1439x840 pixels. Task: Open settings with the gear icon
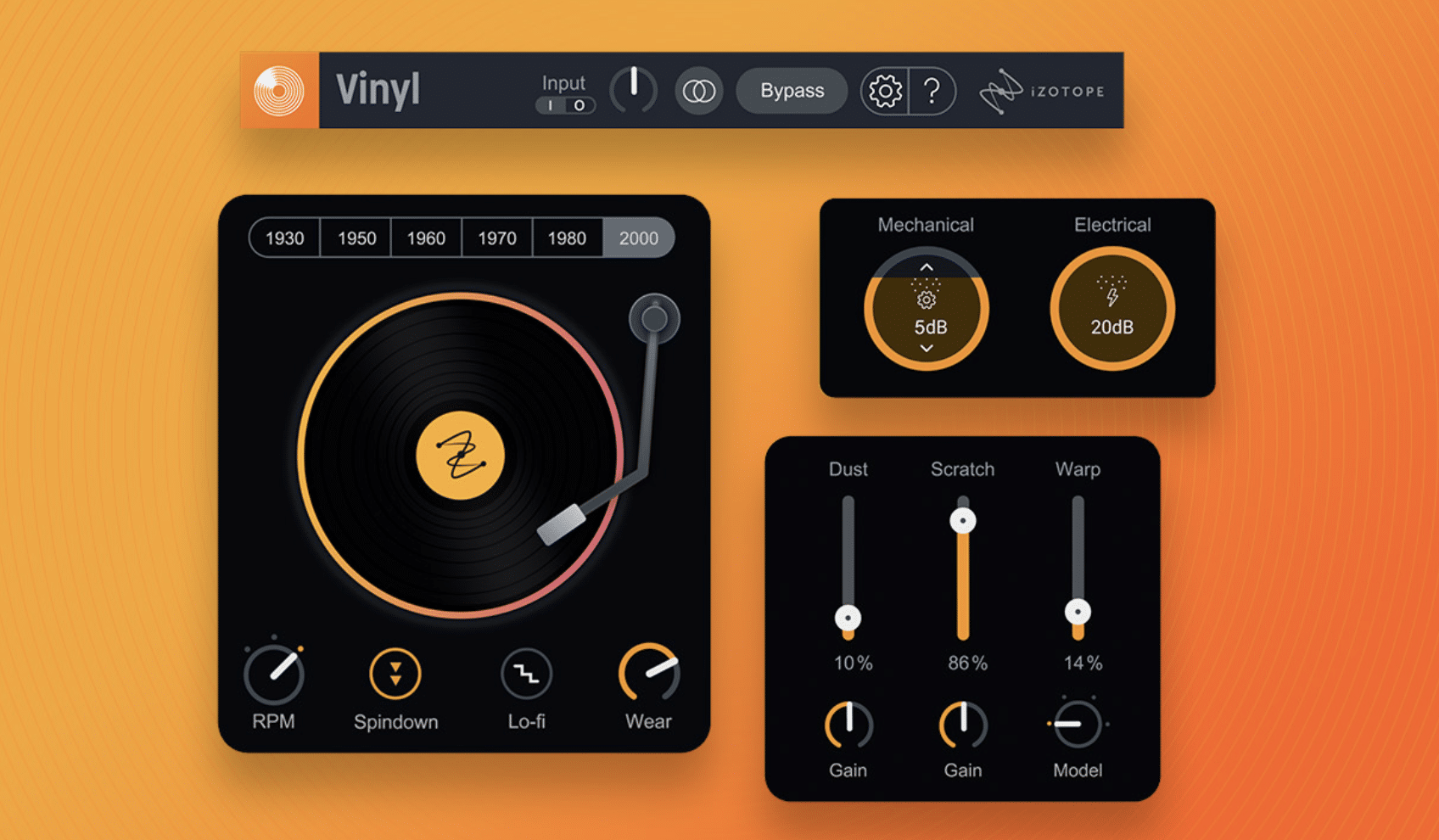point(885,91)
